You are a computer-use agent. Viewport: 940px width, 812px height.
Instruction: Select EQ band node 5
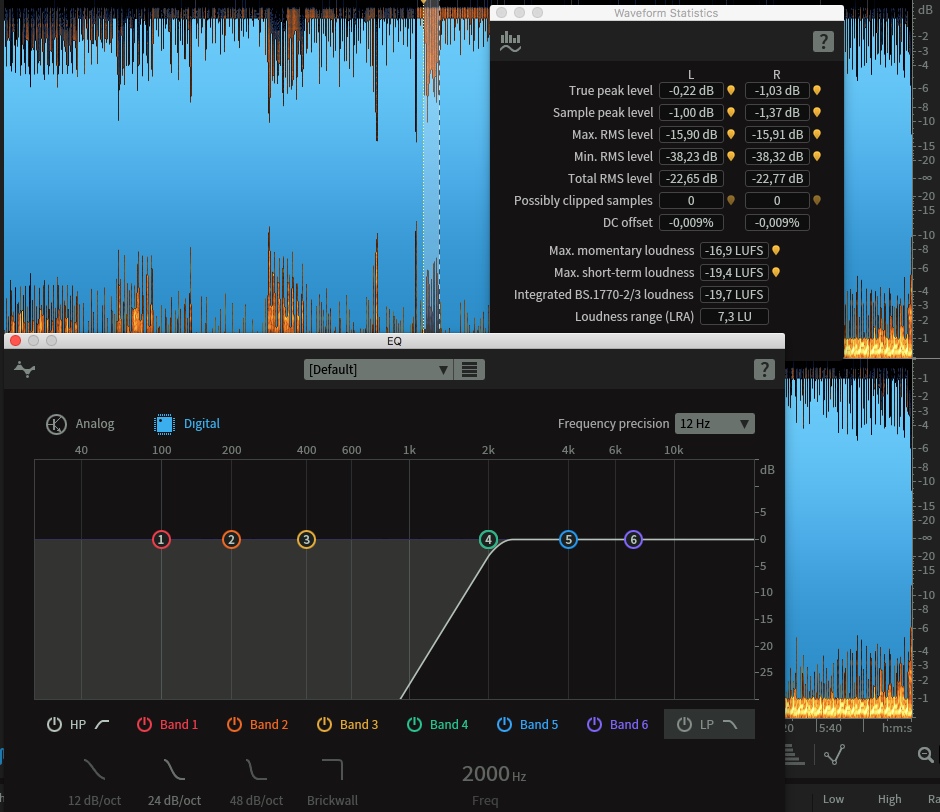pos(568,540)
